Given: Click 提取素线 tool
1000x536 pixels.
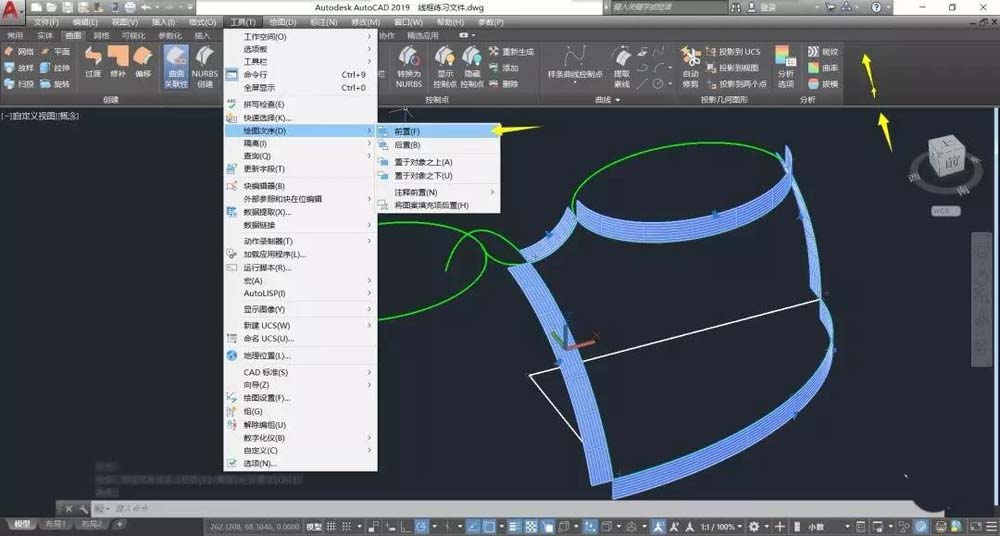Looking at the screenshot, I should [622, 66].
